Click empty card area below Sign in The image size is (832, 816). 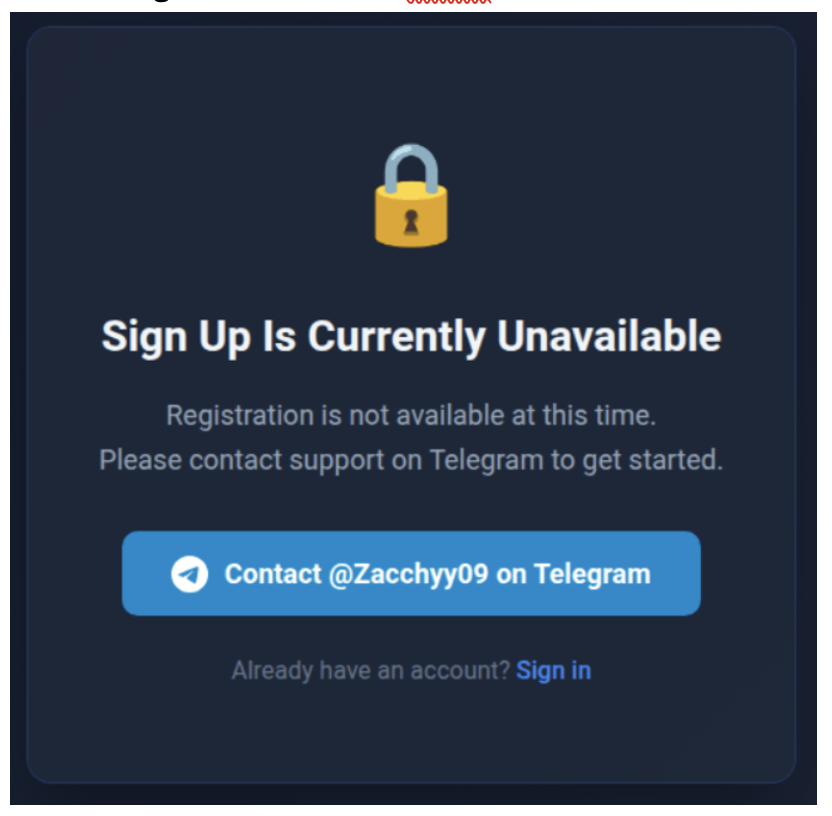coord(411,732)
